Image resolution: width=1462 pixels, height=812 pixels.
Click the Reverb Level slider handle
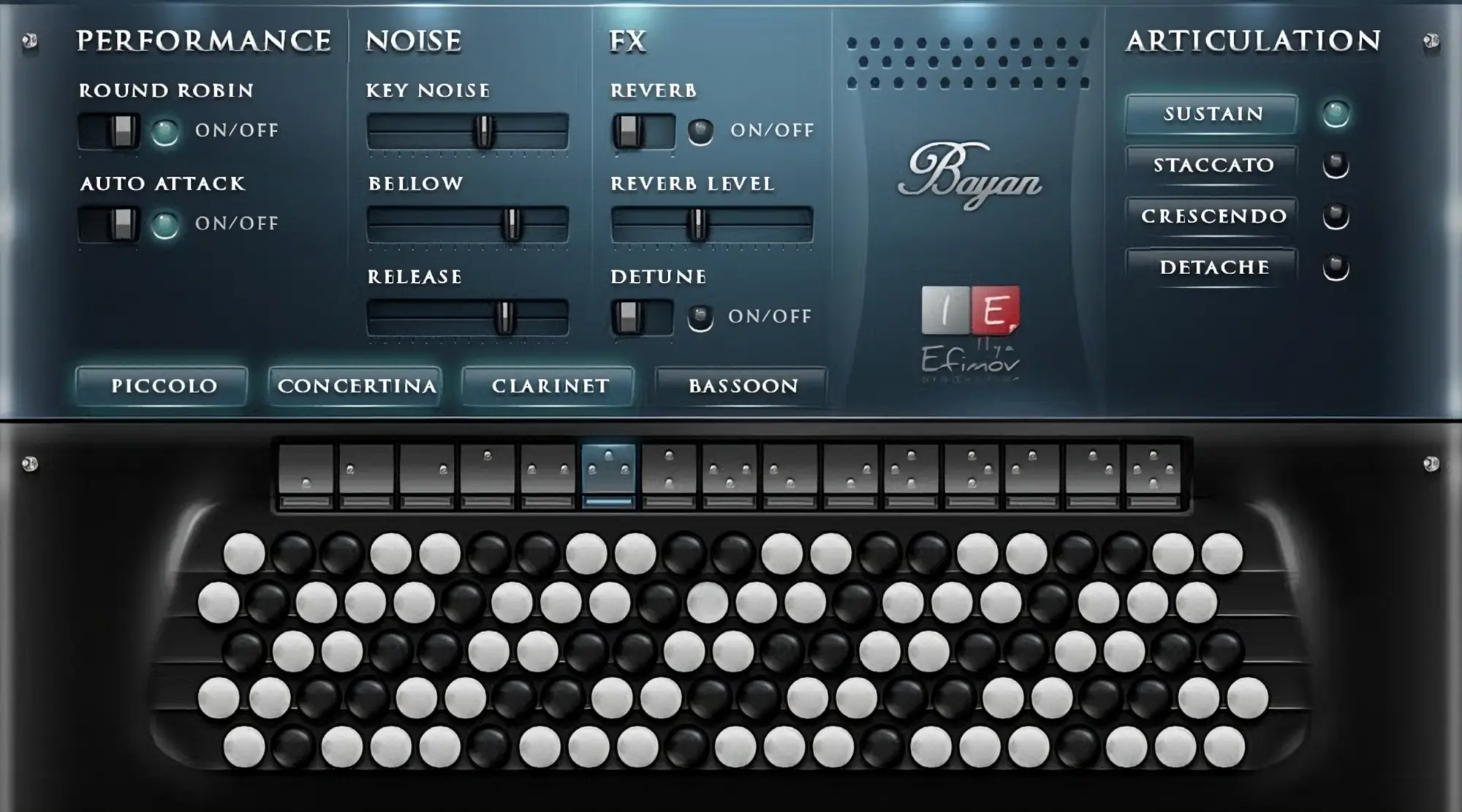click(x=697, y=224)
